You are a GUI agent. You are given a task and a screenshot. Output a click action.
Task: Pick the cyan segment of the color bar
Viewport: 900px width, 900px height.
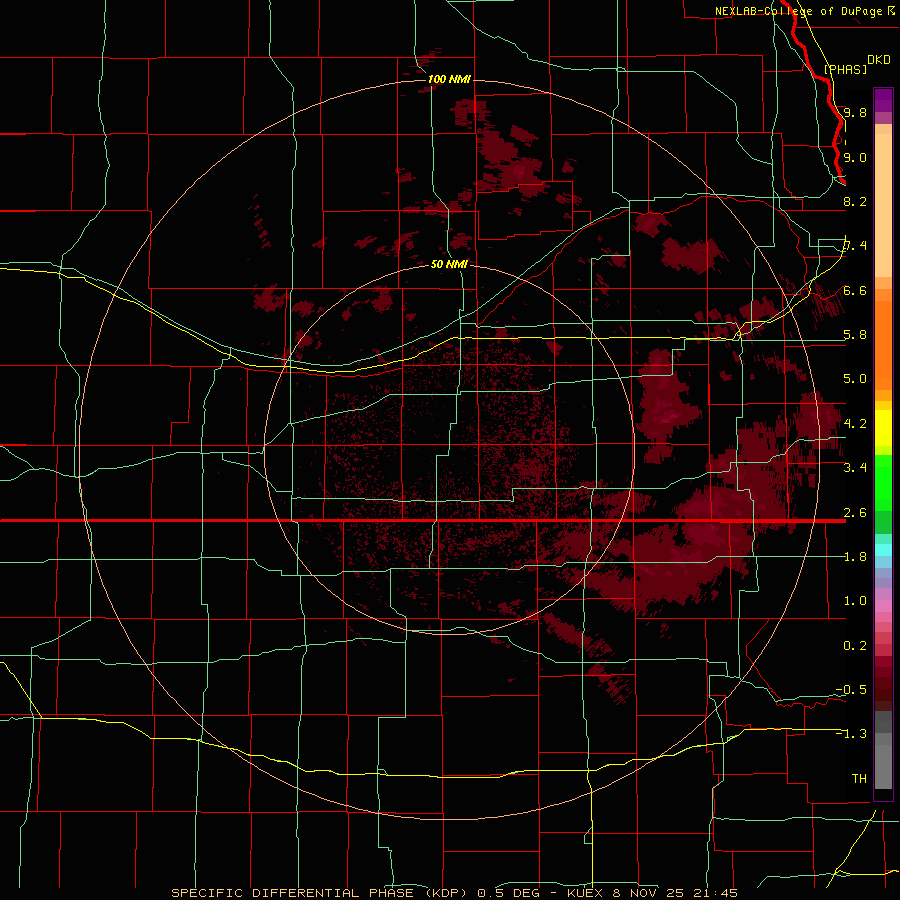point(883,550)
